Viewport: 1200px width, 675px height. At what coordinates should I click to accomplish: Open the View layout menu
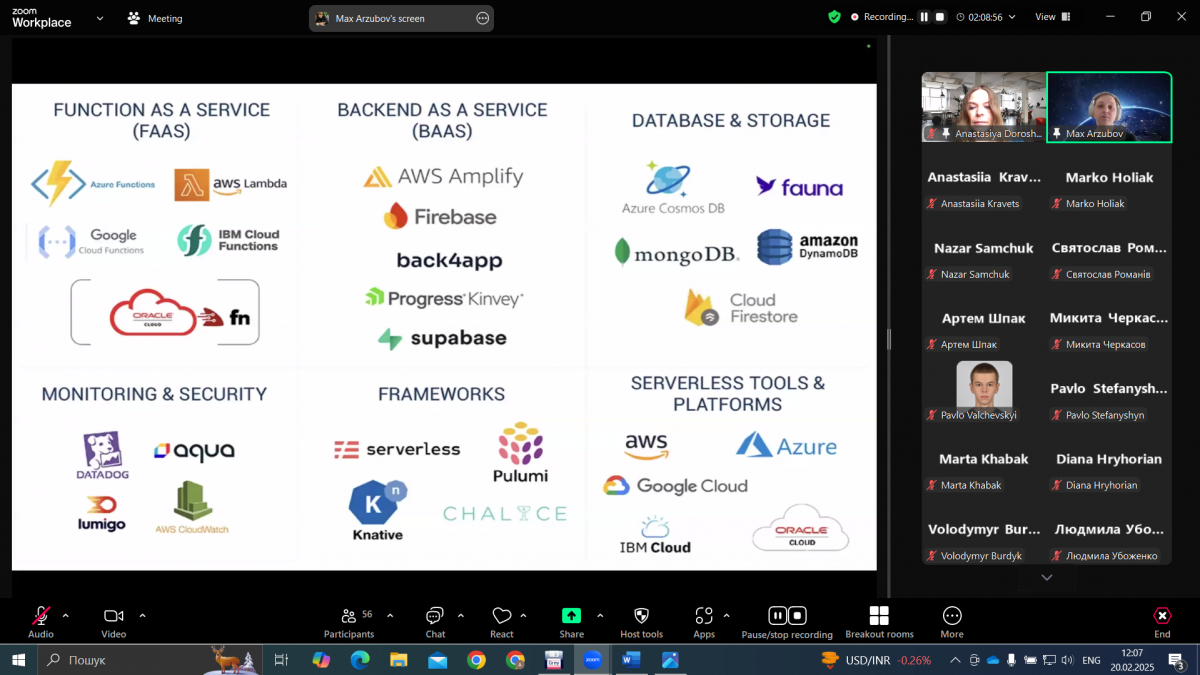coord(1052,17)
